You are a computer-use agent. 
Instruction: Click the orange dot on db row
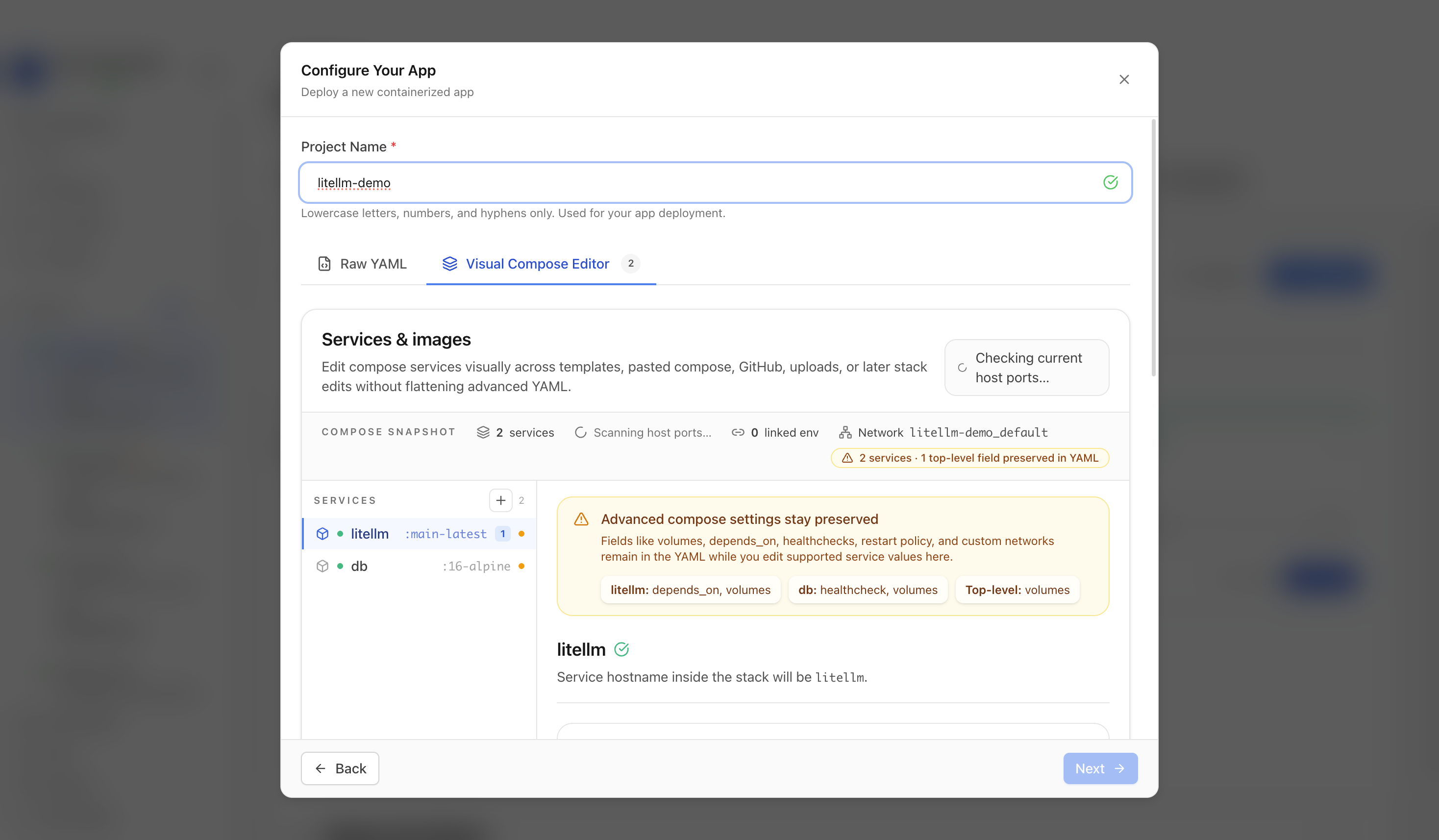coord(521,566)
